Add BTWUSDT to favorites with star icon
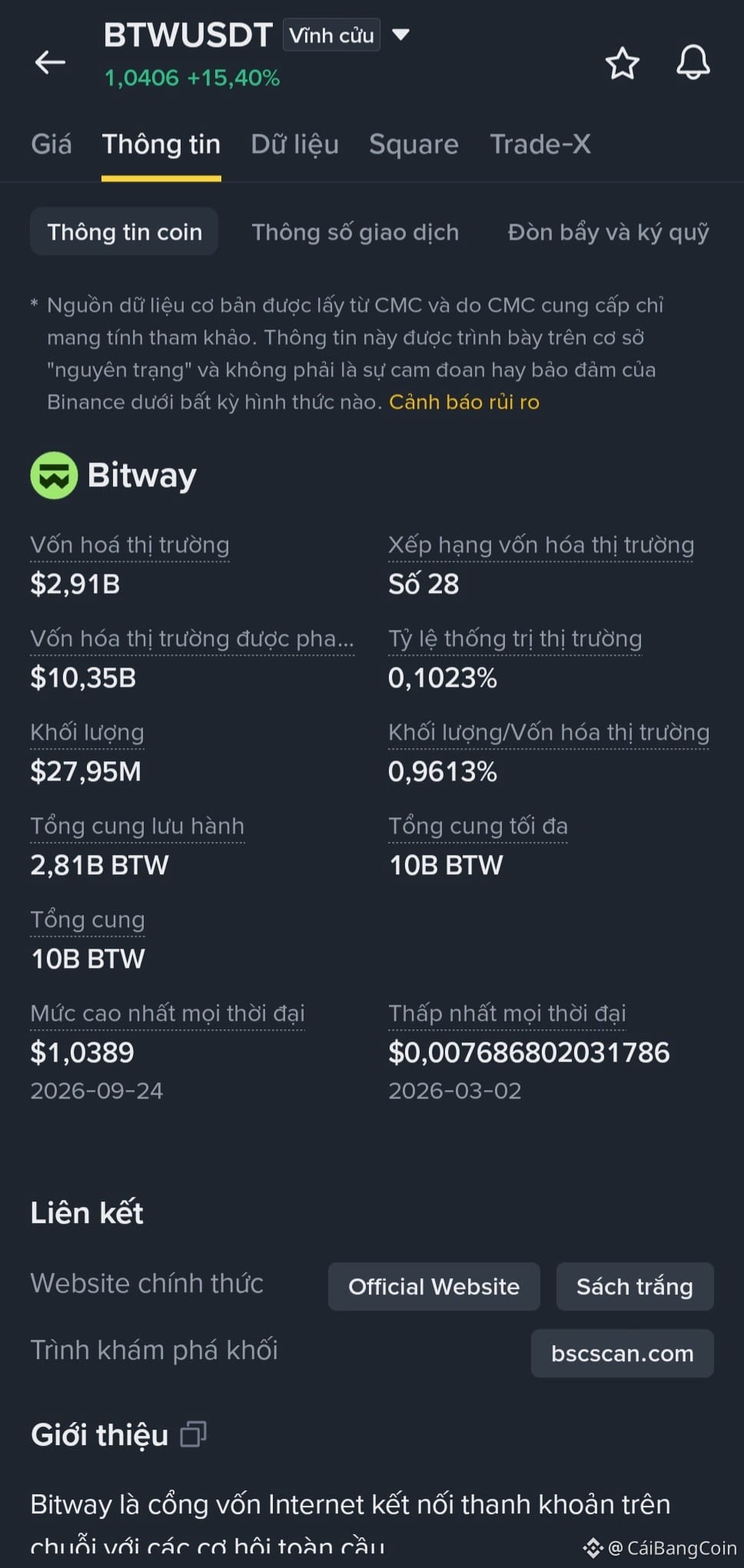Image resolution: width=744 pixels, height=1568 pixels. point(622,63)
